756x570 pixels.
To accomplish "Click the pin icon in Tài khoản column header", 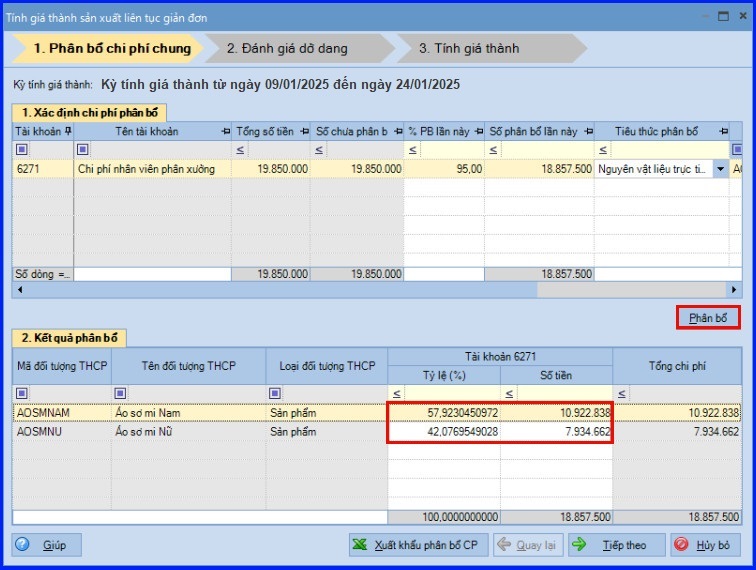I will [68, 132].
